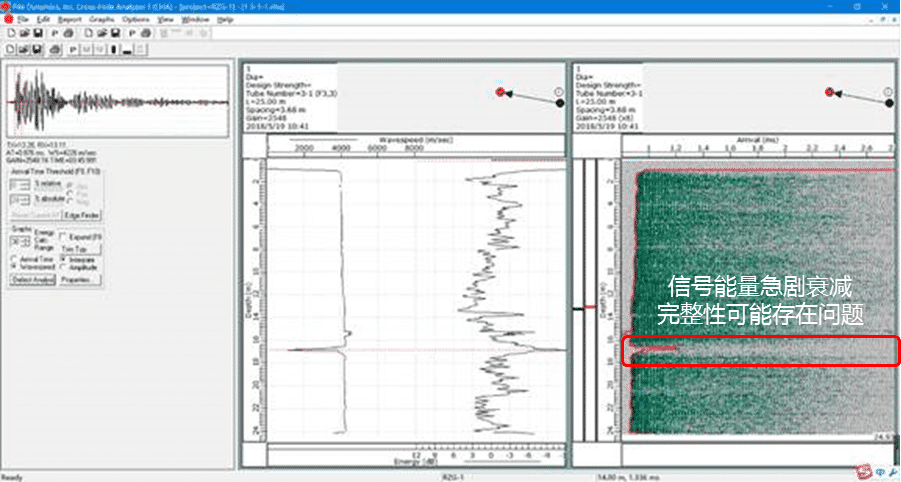The height and width of the screenshot is (482, 901).
Task: Click the Print icon in lower toolbar row
Action: point(53,48)
